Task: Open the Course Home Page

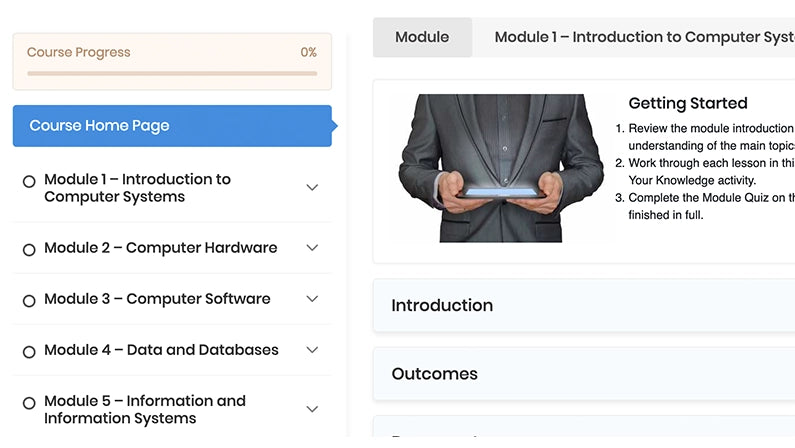Action: coord(172,126)
